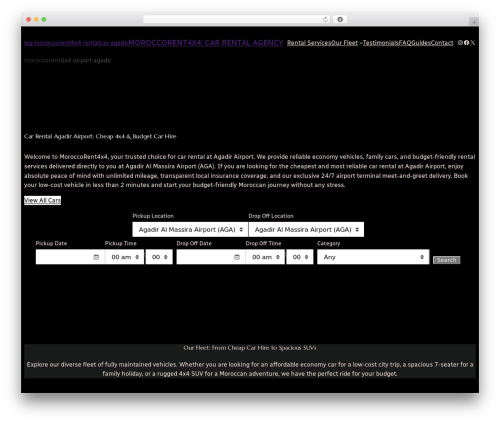
Task: Open the Category dropdown set to Any
Action: click(x=373, y=257)
